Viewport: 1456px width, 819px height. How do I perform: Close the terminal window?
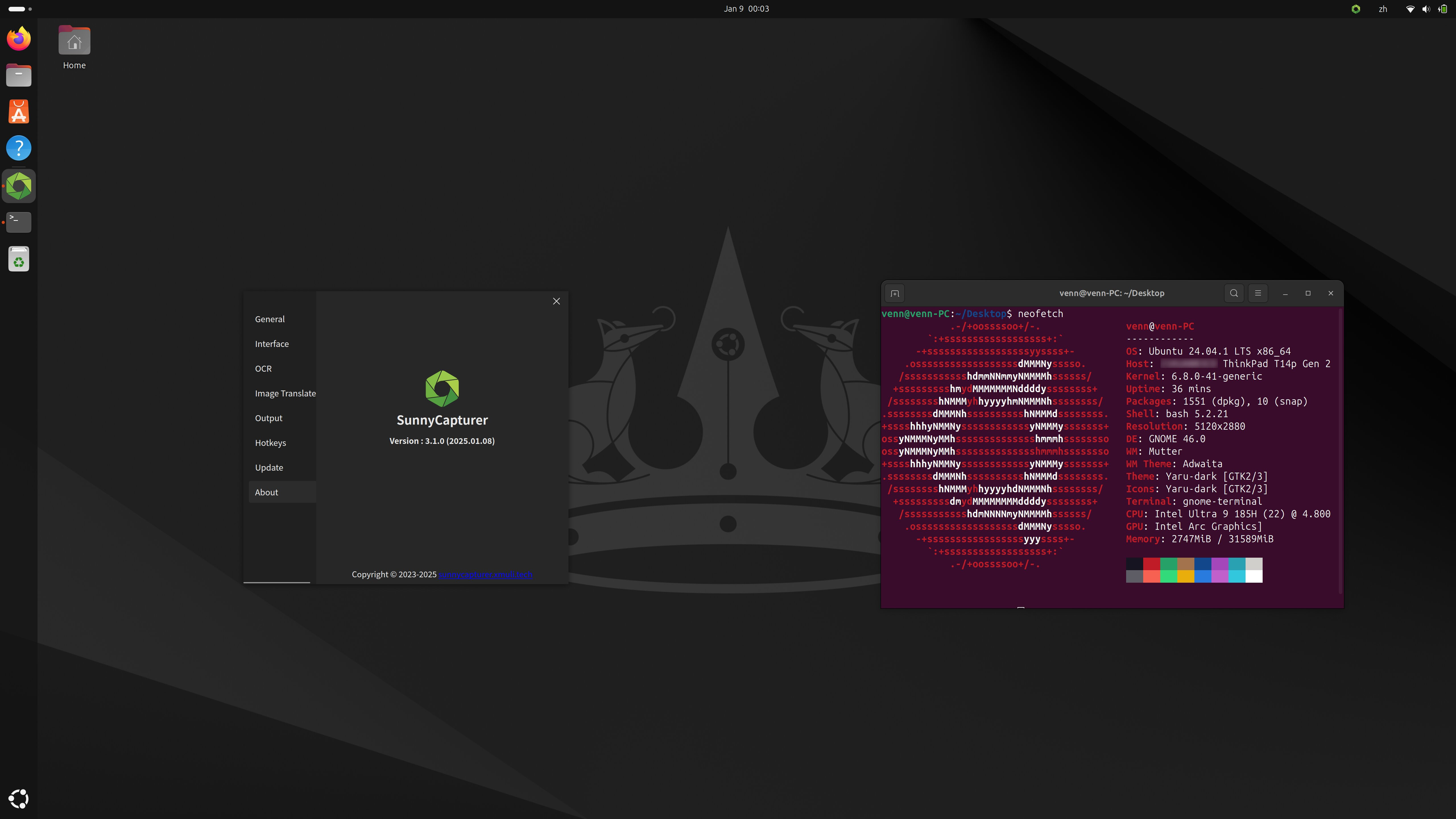click(1331, 293)
